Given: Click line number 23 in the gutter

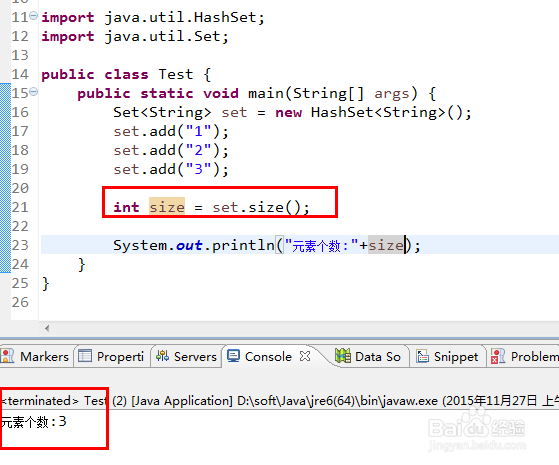Looking at the screenshot, I should tap(20, 245).
